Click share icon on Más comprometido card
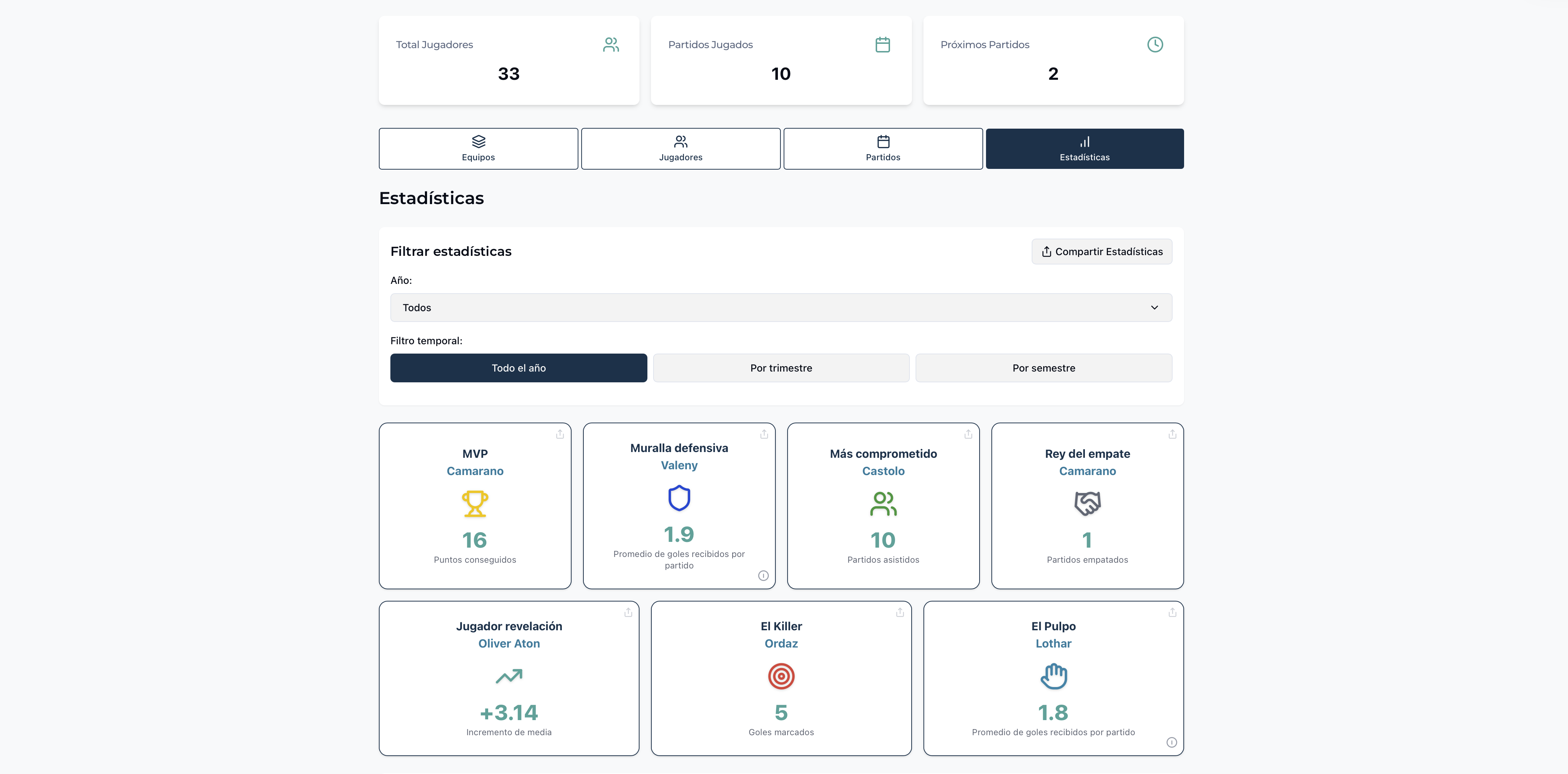The width and height of the screenshot is (1568, 774). (968, 434)
